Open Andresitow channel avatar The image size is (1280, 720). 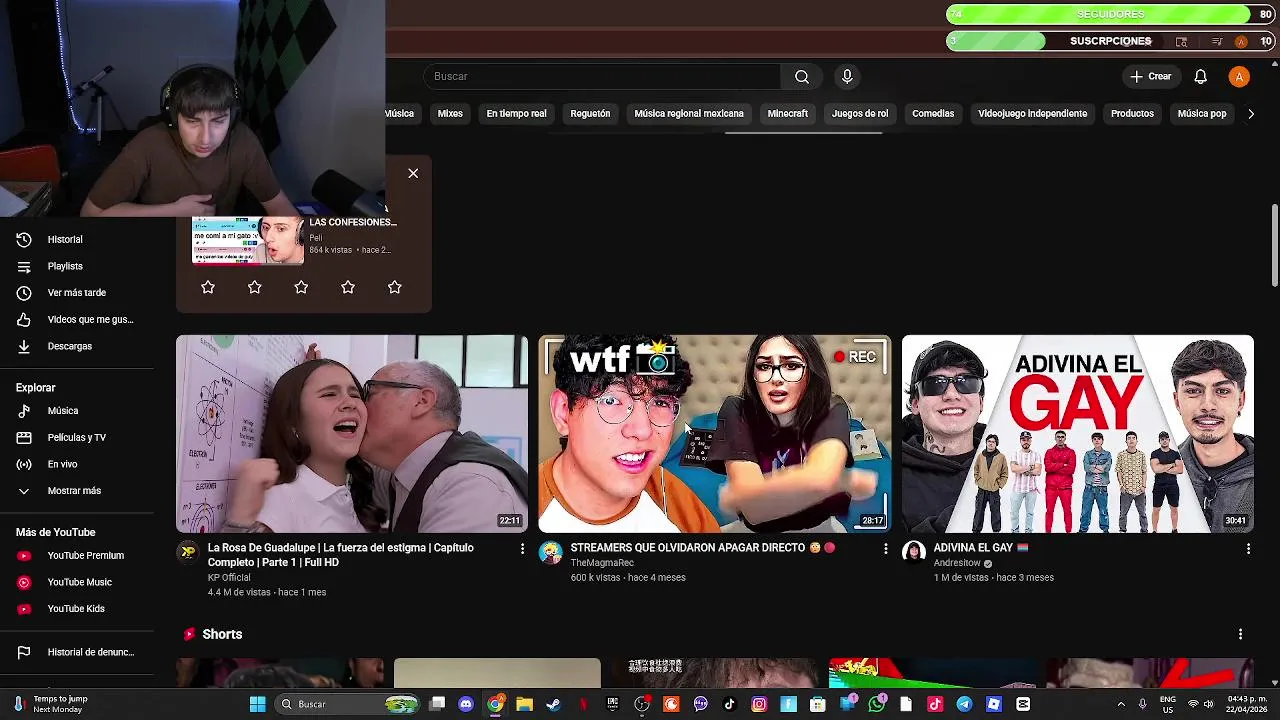[x=914, y=553]
